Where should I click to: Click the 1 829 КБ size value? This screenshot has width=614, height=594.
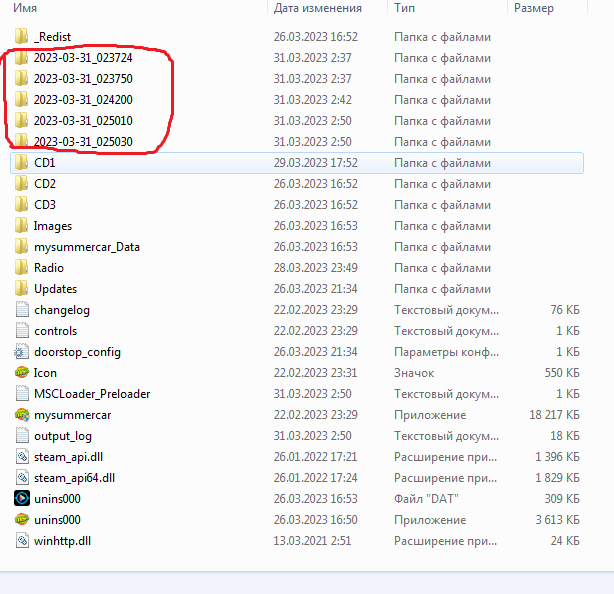557,478
